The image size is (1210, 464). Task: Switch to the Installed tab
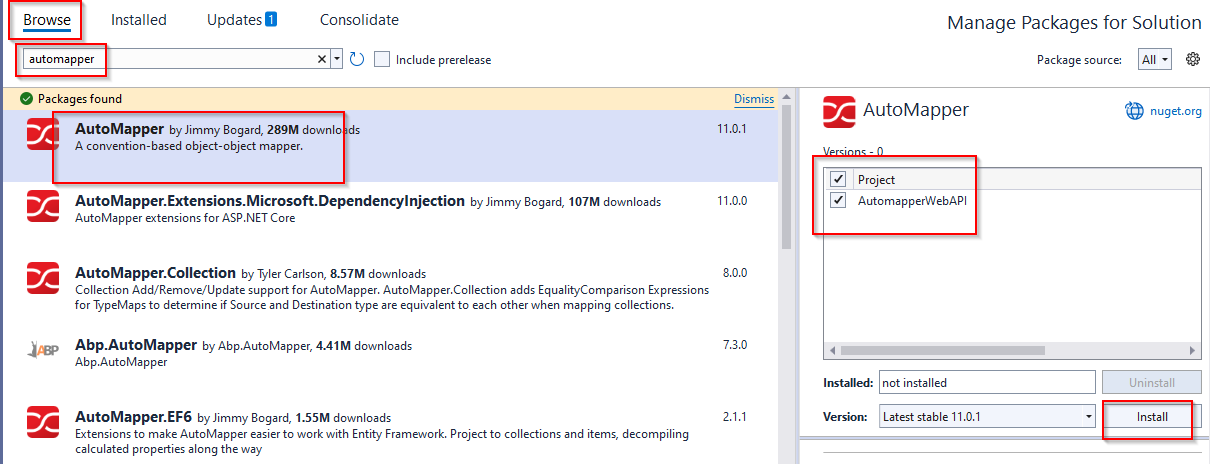pos(139,20)
